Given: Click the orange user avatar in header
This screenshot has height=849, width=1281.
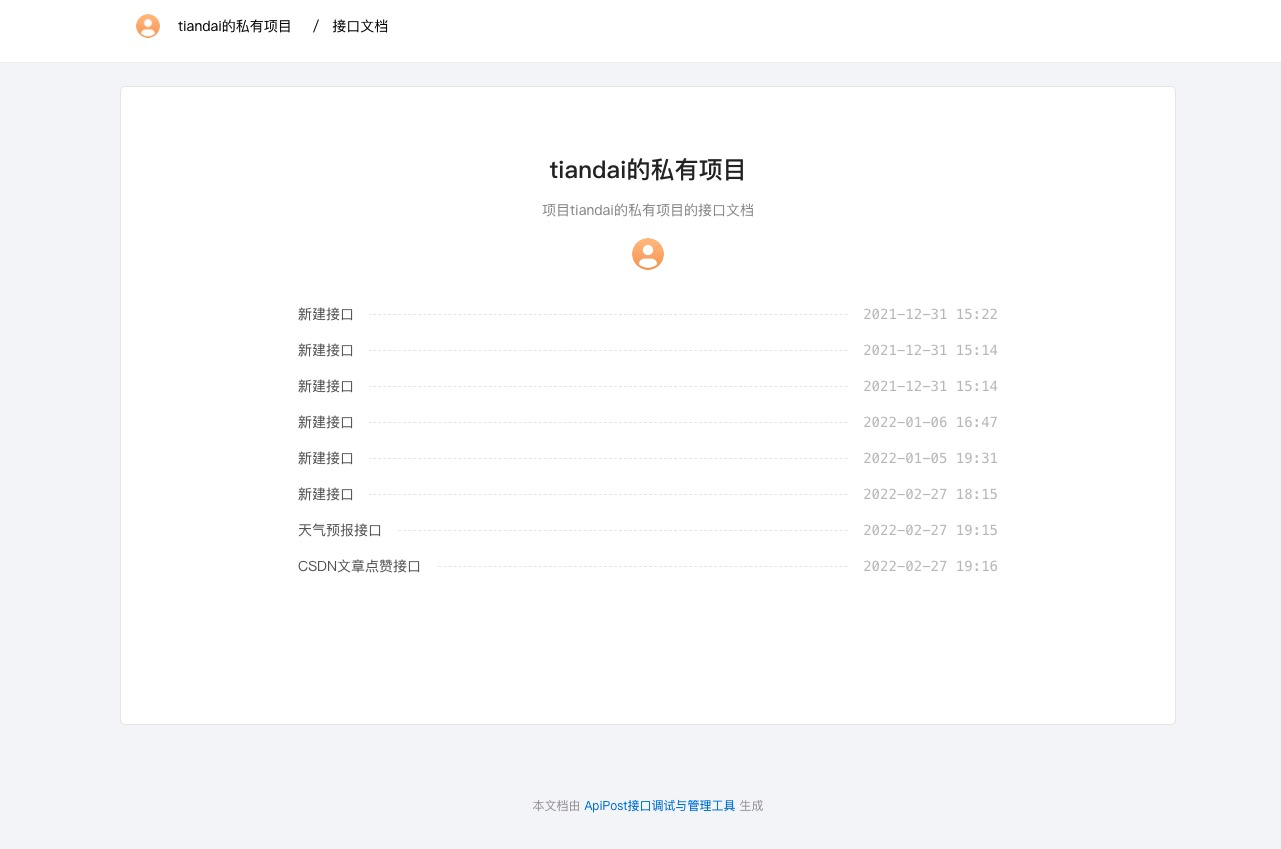Looking at the screenshot, I should point(148,26).
